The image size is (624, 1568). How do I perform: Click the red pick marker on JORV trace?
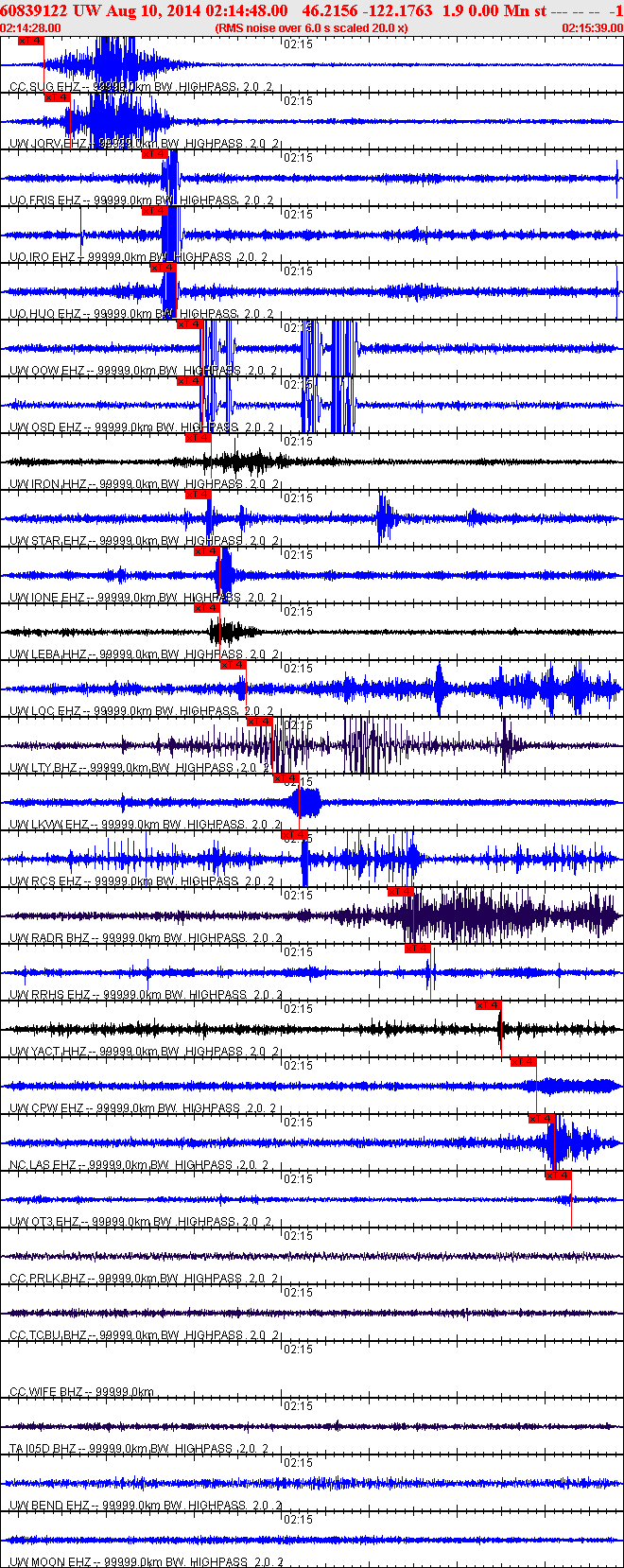pos(58,97)
